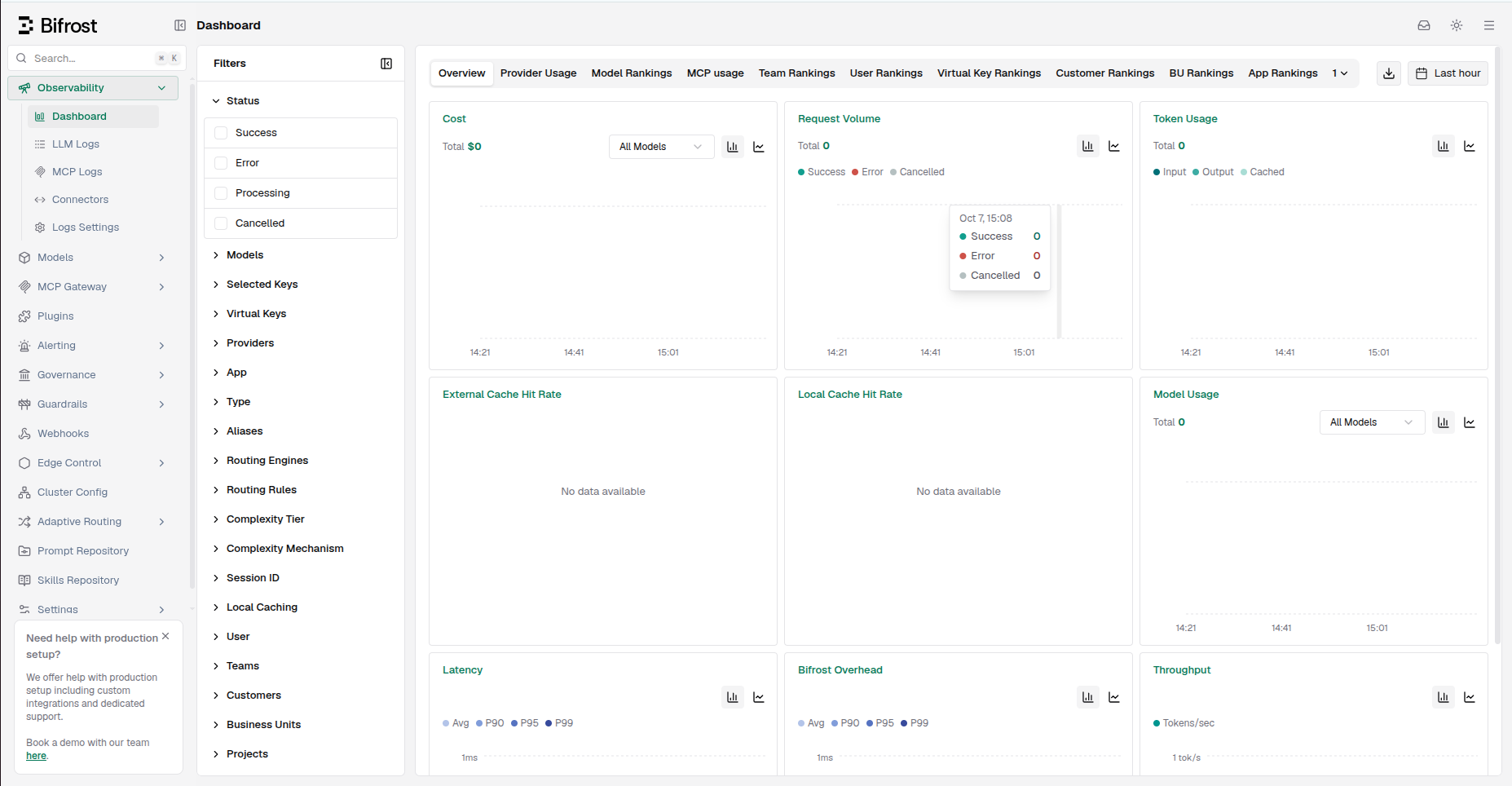Toggle Success series in Request Volume legend
1512x786 pixels.
pos(822,172)
